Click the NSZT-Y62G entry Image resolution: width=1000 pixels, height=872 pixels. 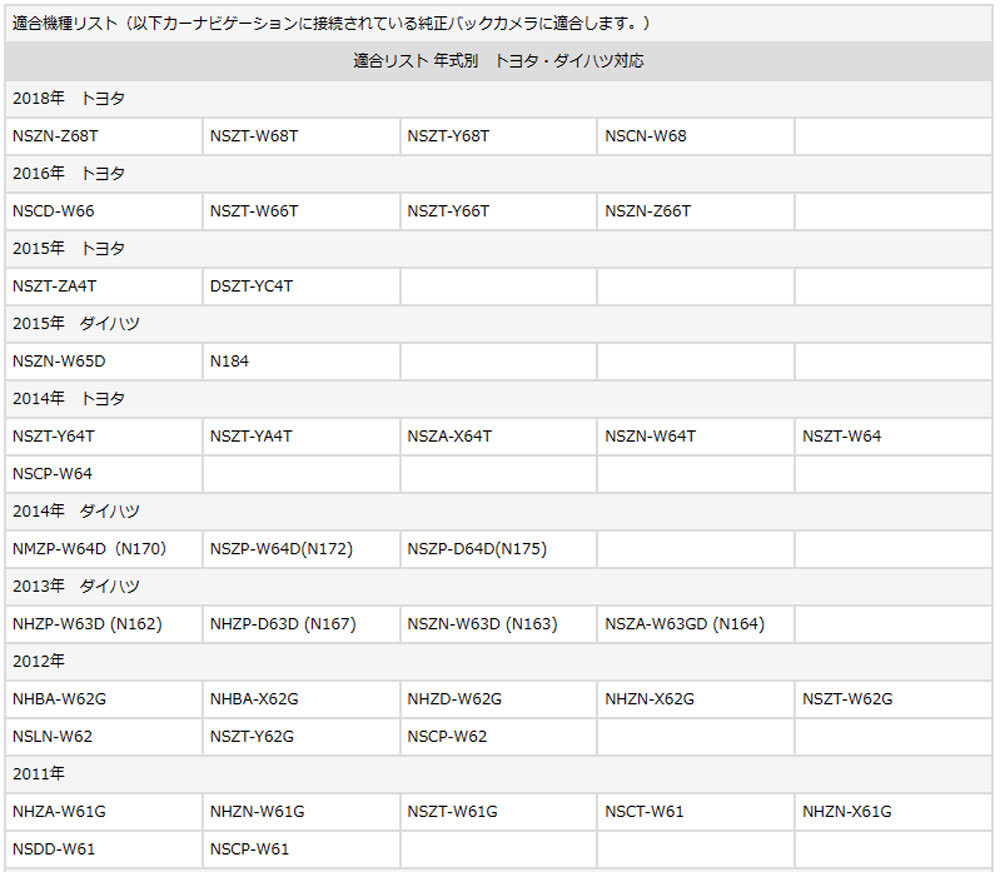coord(301,737)
